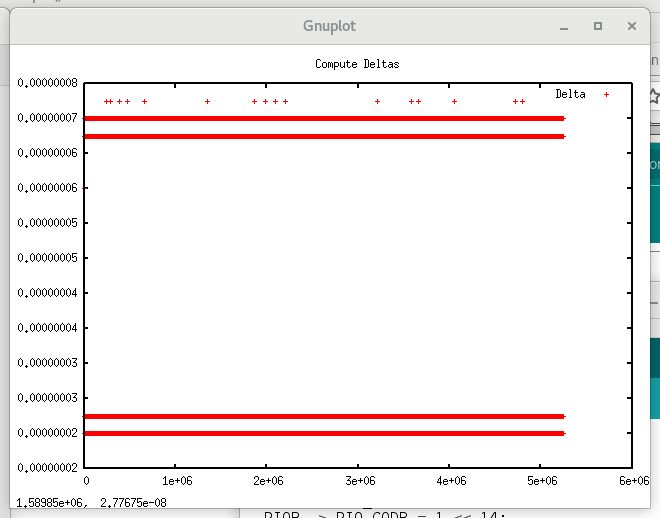Close the Gnuplot window

coord(631,26)
